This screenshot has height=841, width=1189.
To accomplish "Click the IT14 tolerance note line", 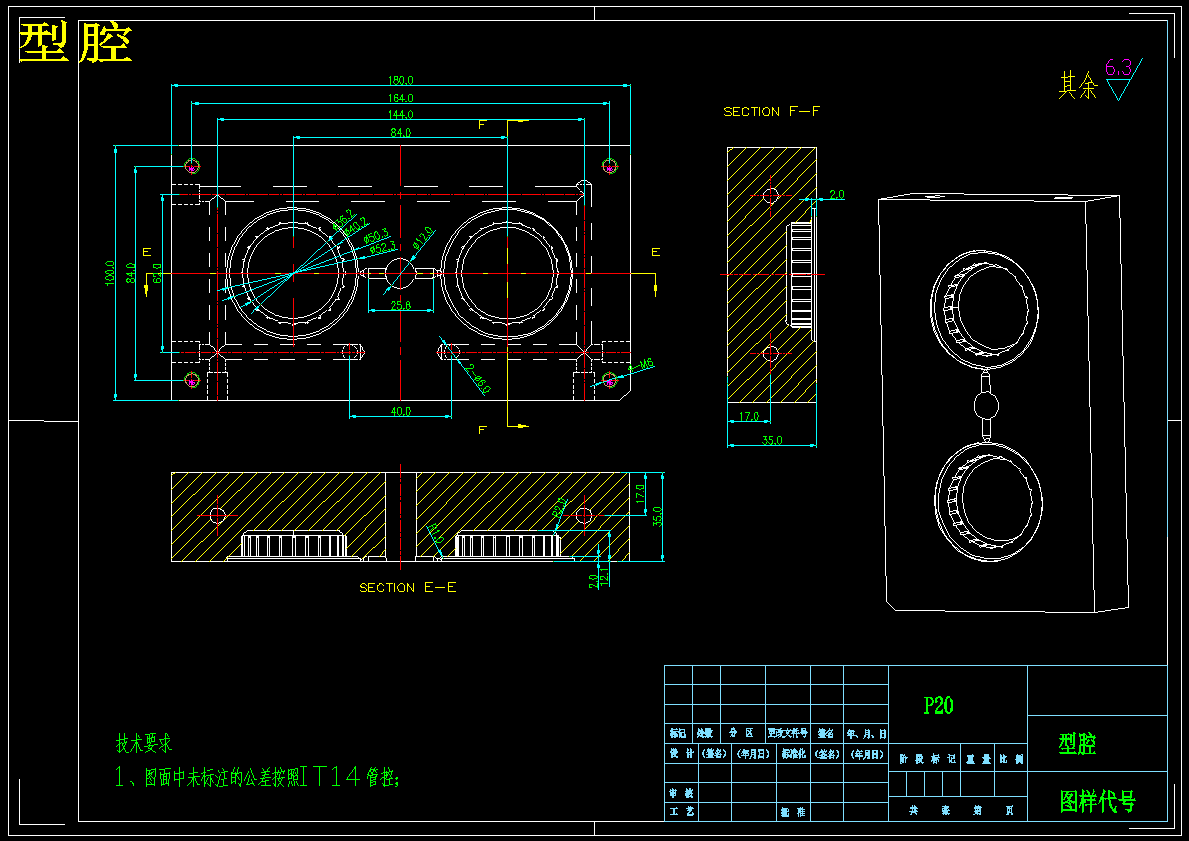I will (x=257, y=777).
